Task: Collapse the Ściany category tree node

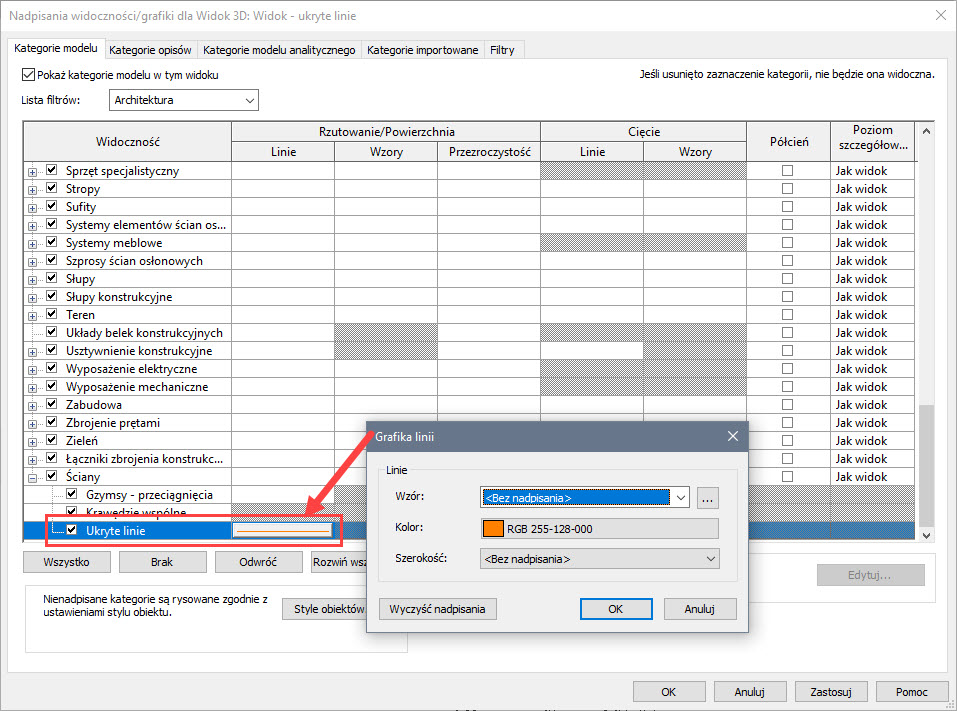Action: tap(34, 478)
